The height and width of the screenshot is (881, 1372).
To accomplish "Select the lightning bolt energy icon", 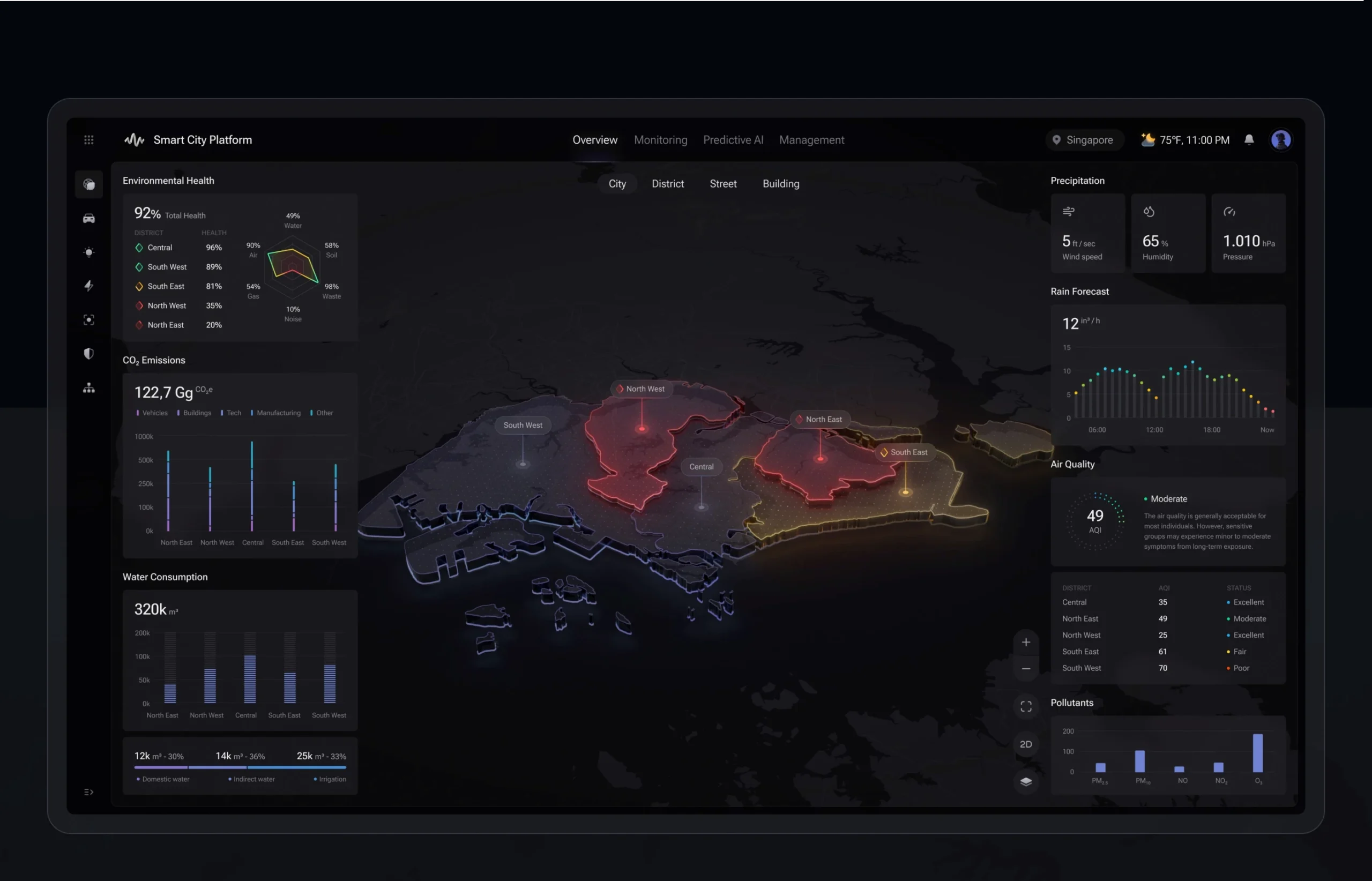I will [x=88, y=286].
